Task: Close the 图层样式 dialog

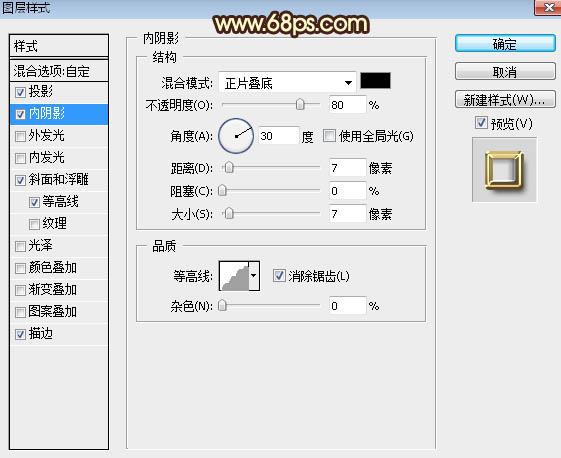Action: click(x=548, y=7)
